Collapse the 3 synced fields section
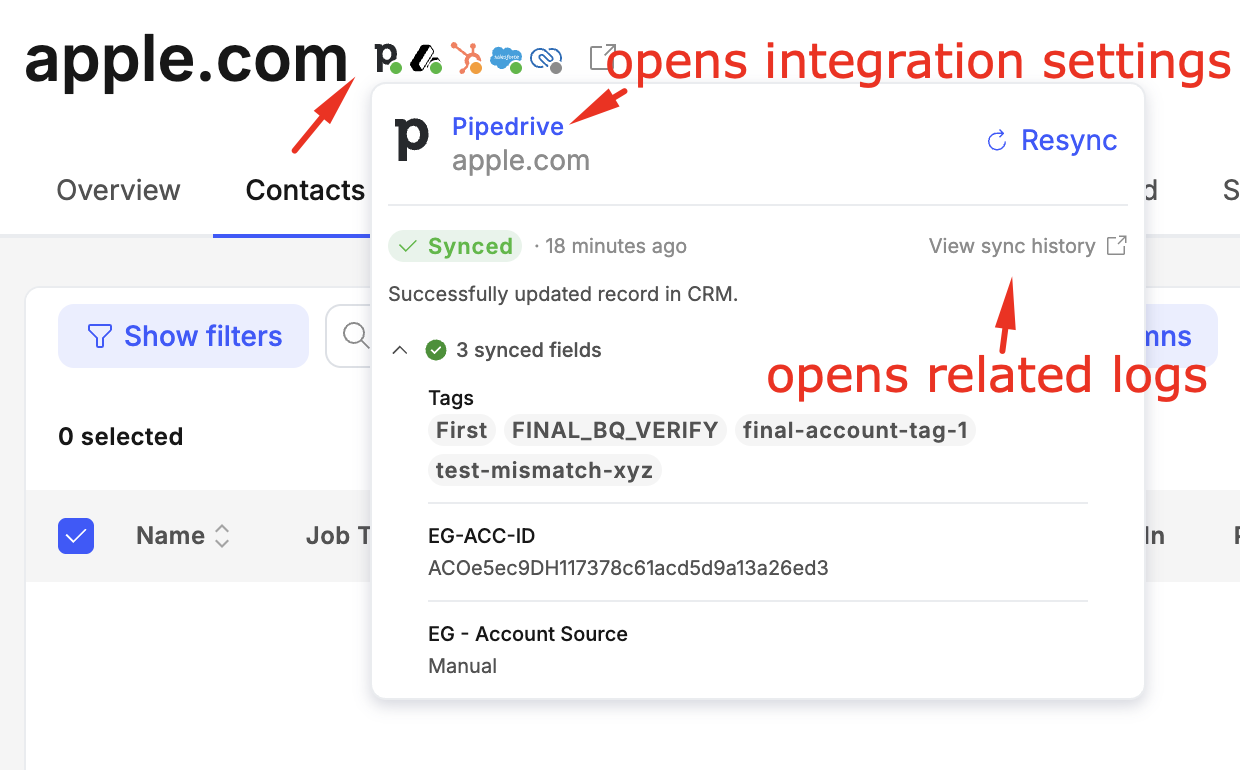1240x770 pixels. click(x=400, y=350)
